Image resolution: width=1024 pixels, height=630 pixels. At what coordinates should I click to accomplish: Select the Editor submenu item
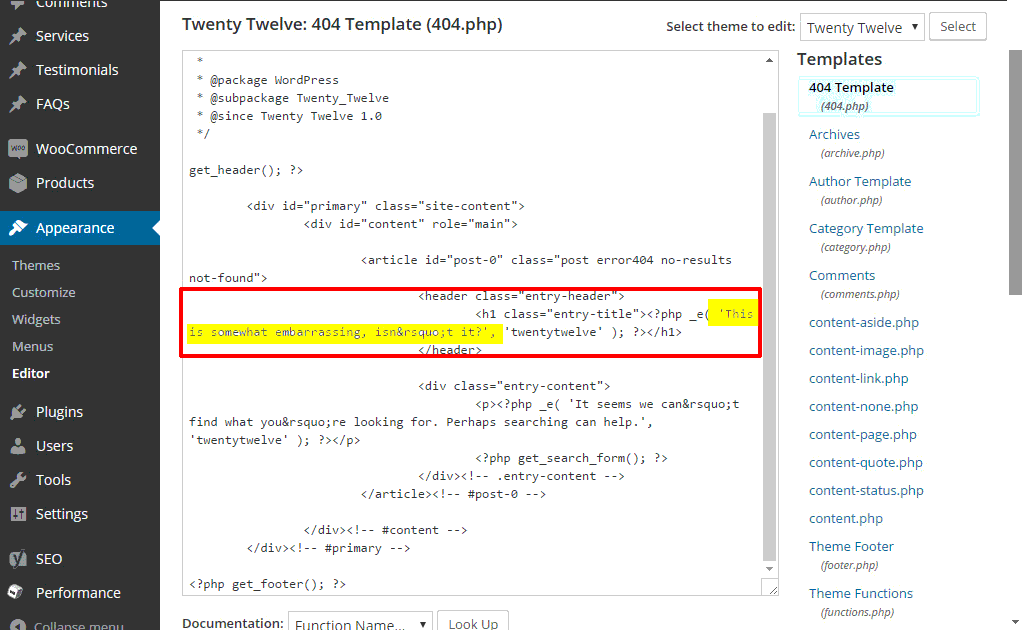tap(31, 373)
